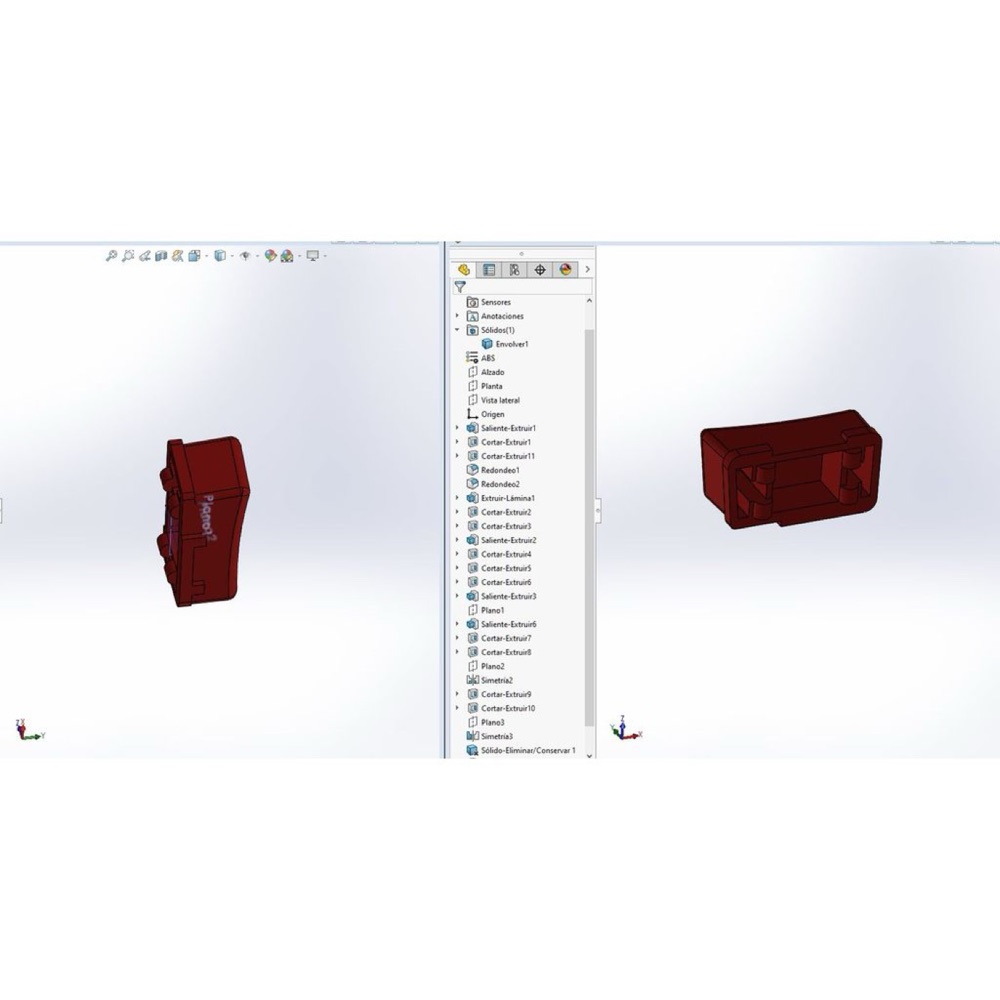Click the Cortar-Extruir10 feature icon
Image resolution: width=1000 pixels, height=1000 pixels.
[473, 709]
